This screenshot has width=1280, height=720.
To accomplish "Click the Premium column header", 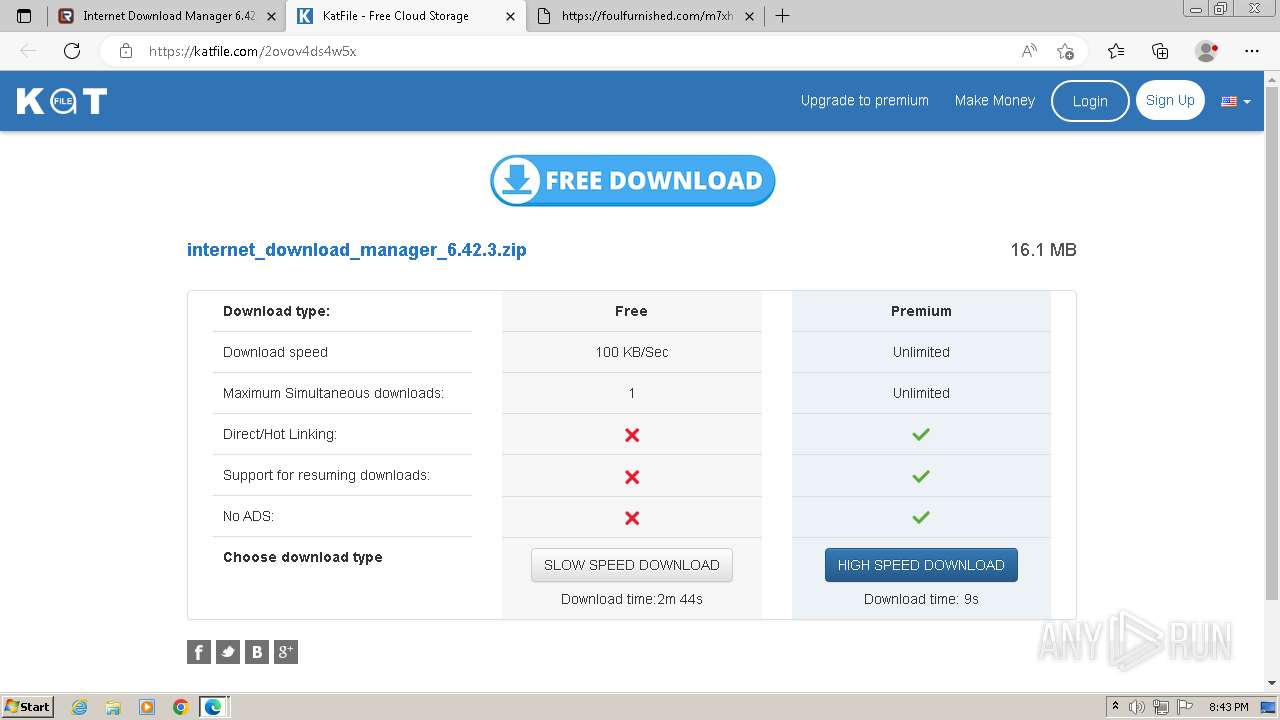I will tap(921, 311).
